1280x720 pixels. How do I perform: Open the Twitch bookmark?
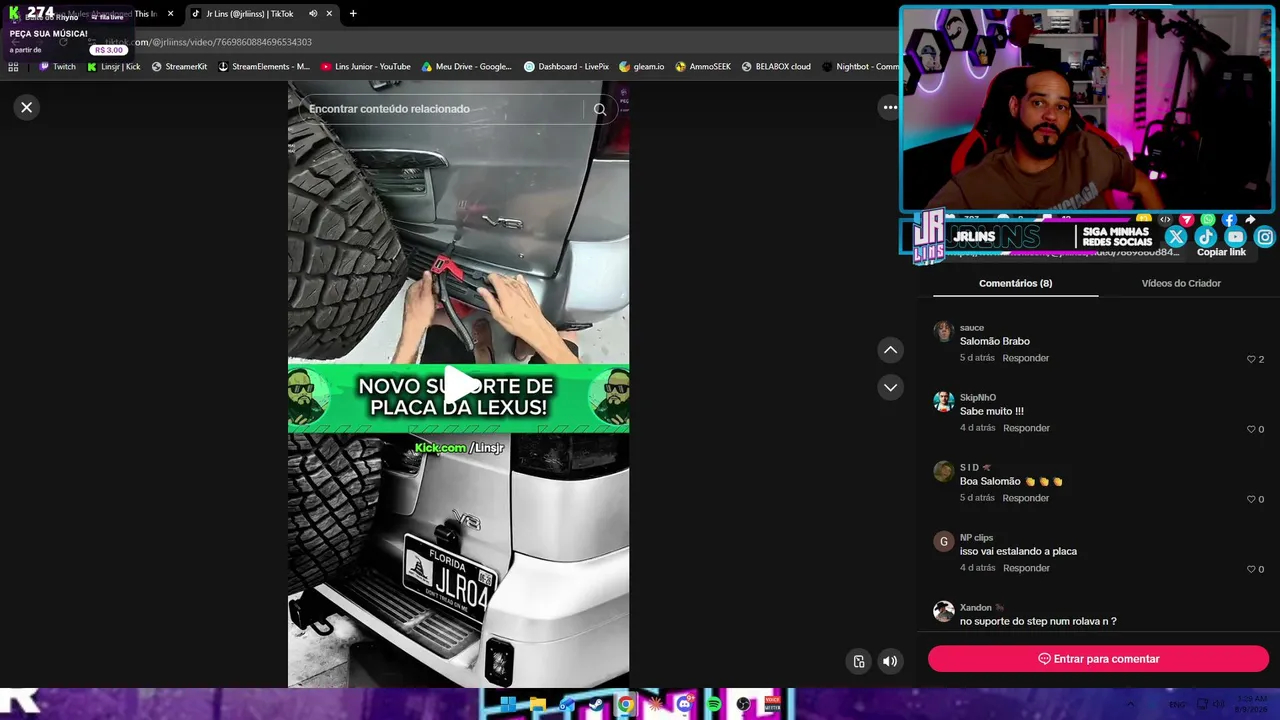(x=57, y=67)
